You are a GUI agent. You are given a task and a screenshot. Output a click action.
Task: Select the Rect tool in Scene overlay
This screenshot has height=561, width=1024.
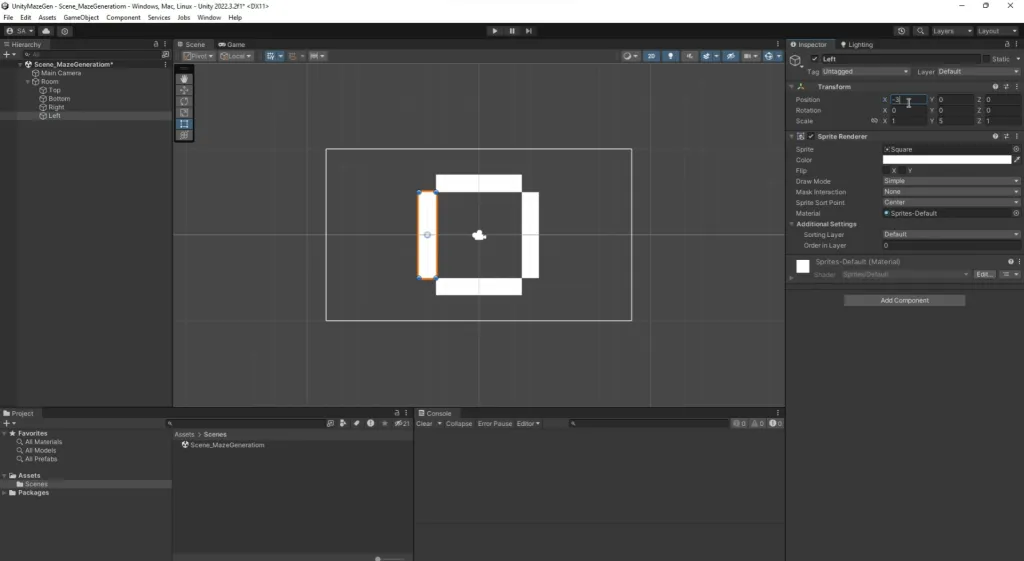184,124
